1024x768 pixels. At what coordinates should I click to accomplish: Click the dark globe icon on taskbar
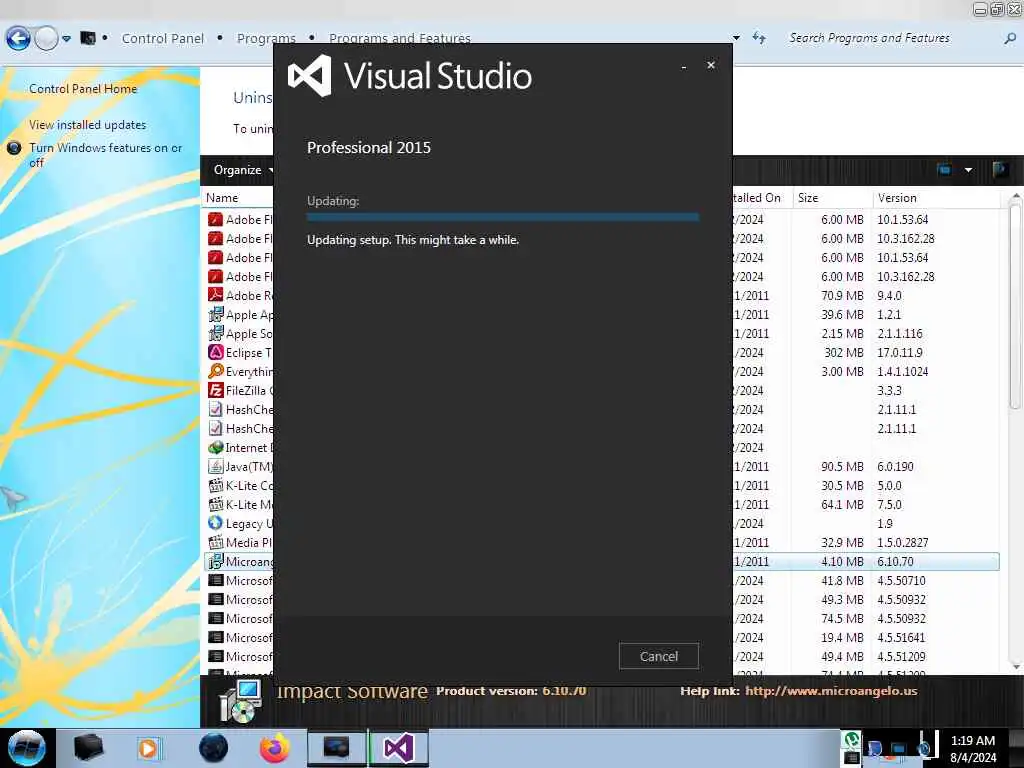tap(214, 748)
